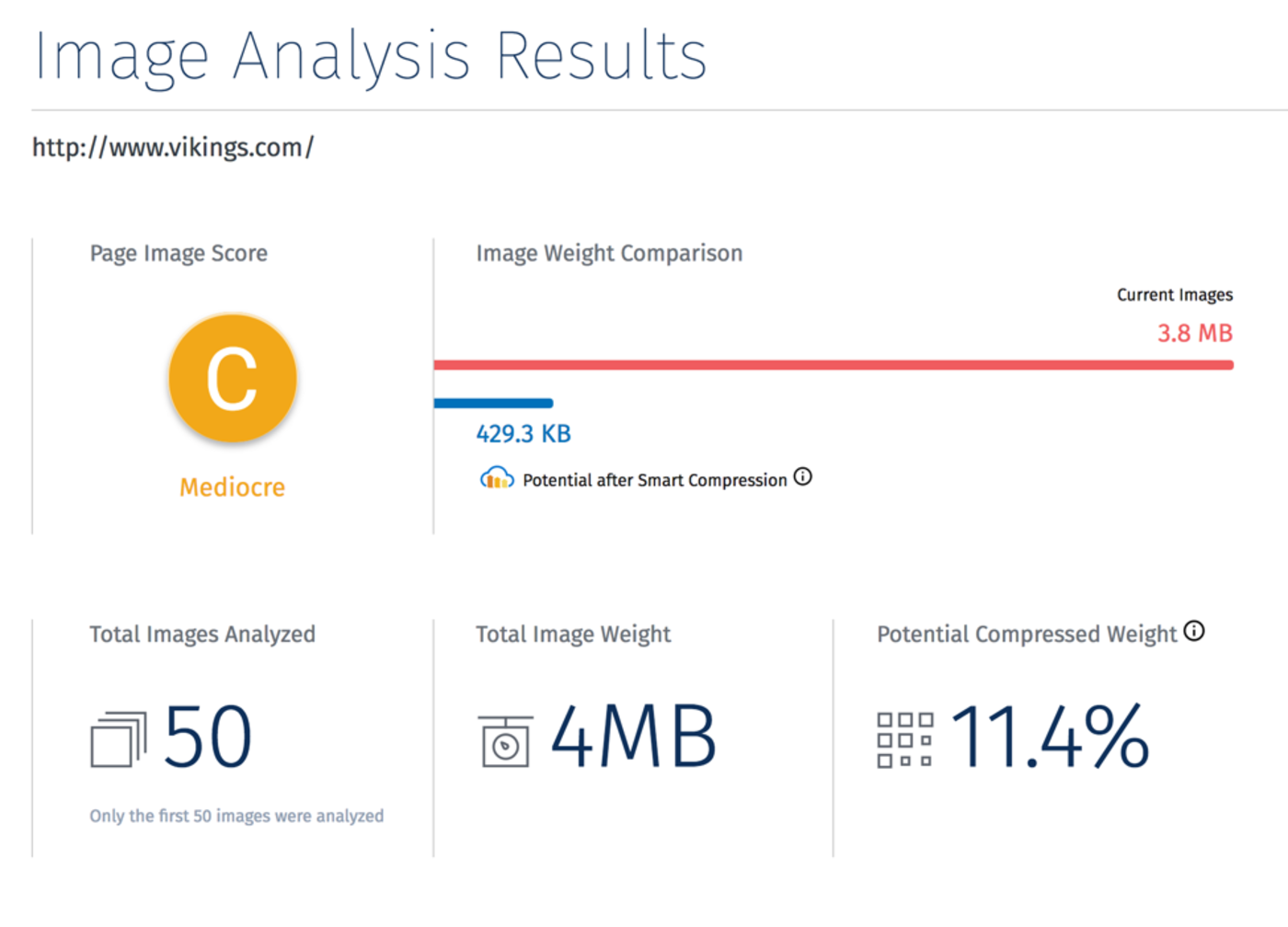Screen dimensions: 1288x927
Task: Click the weight scale icon
Action: (505, 741)
